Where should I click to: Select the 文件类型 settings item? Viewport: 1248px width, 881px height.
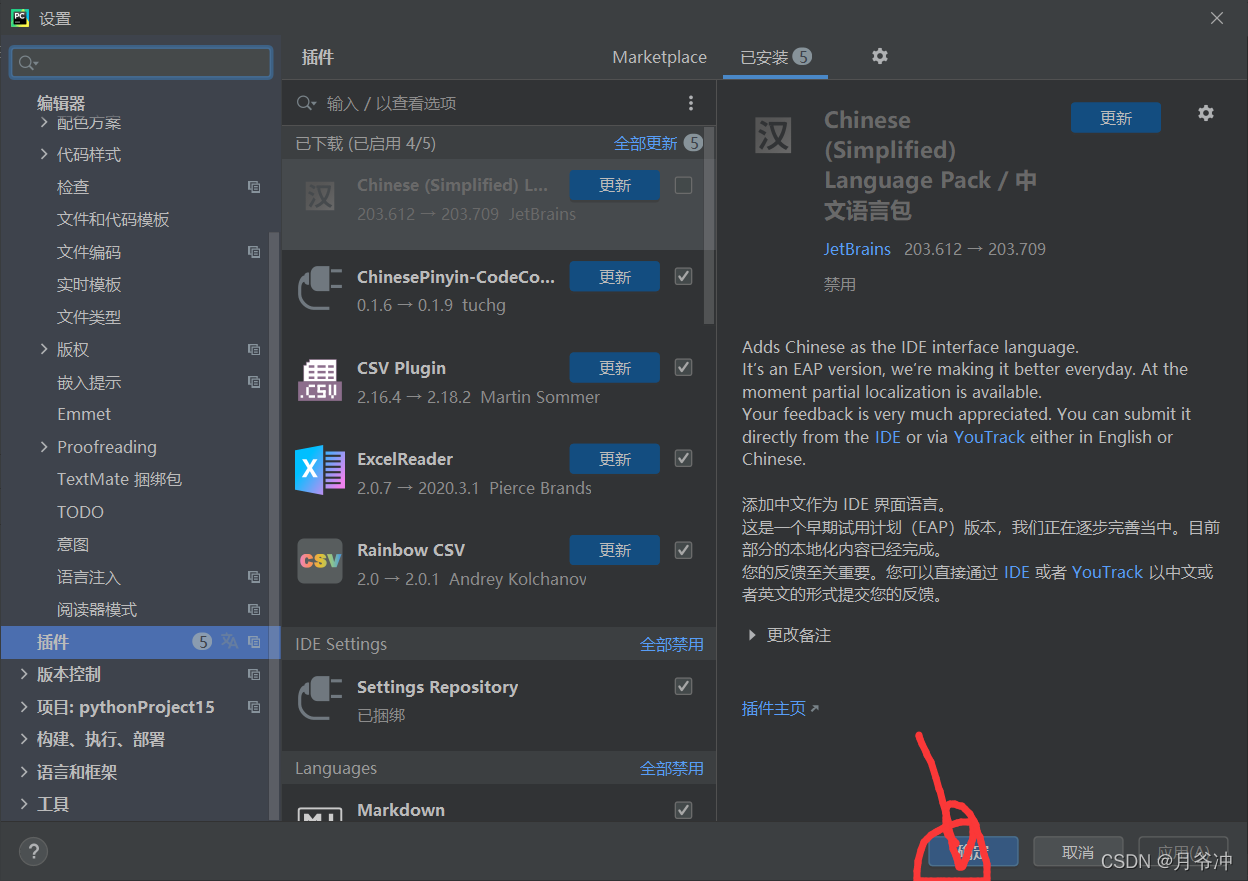(89, 317)
